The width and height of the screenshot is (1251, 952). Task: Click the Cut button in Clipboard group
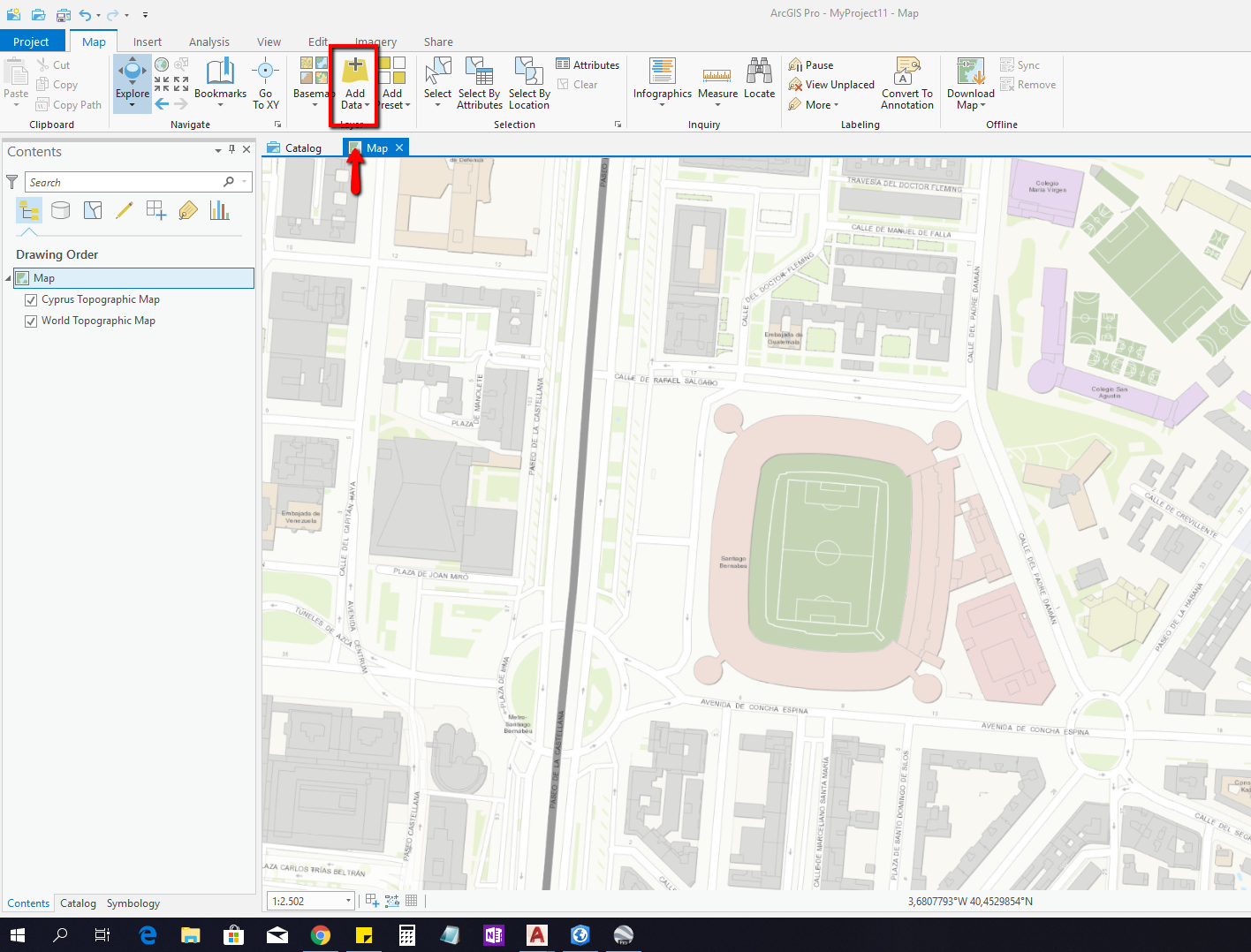pos(53,64)
